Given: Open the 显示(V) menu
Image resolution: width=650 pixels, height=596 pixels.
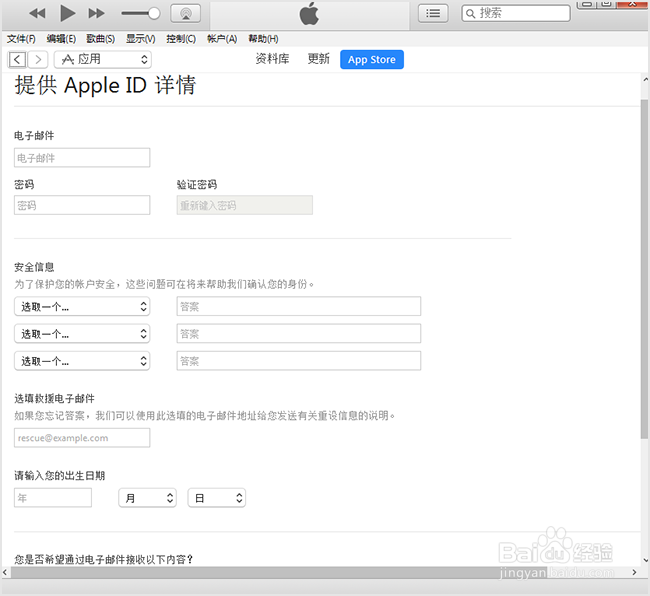Looking at the screenshot, I should point(141,39).
